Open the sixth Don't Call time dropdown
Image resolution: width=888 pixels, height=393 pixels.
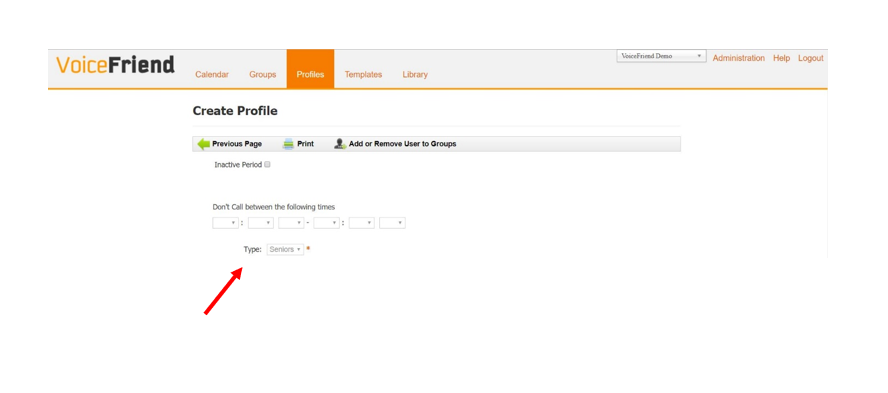click(392, 223)
